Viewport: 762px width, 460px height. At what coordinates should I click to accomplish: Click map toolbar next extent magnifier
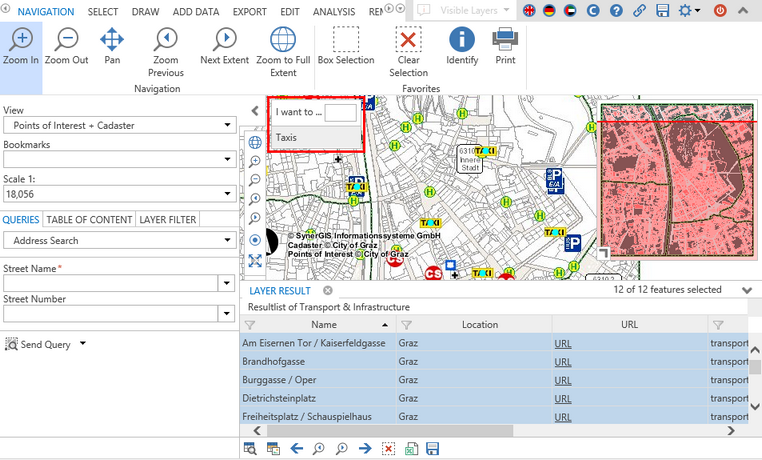[255, 218]
